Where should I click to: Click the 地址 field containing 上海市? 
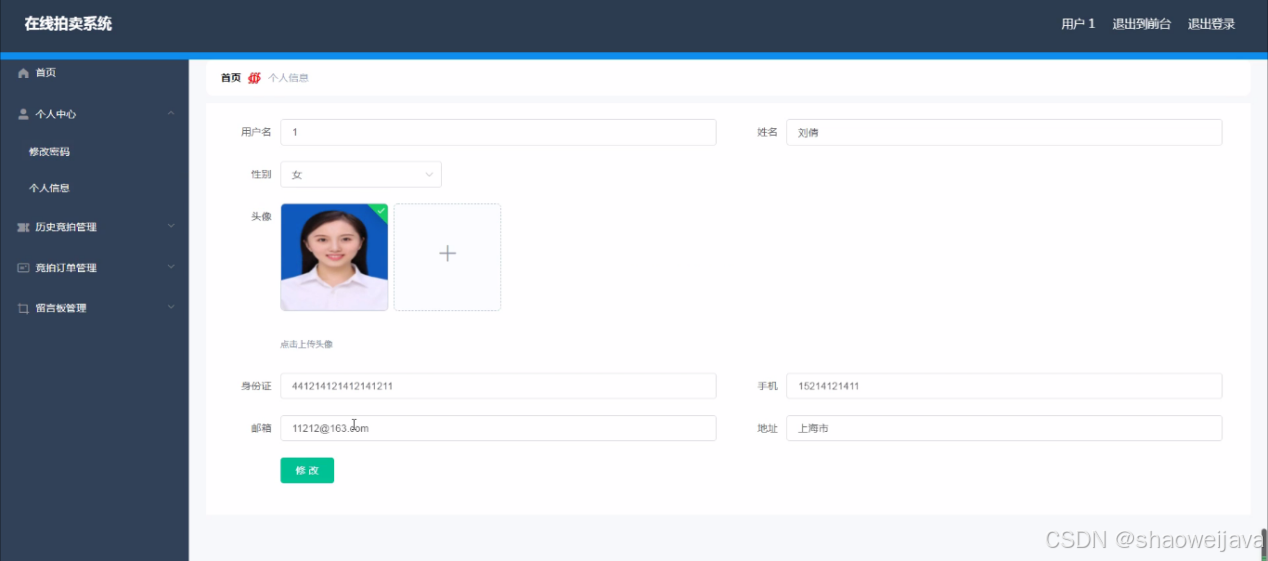tap(1004, 428)
